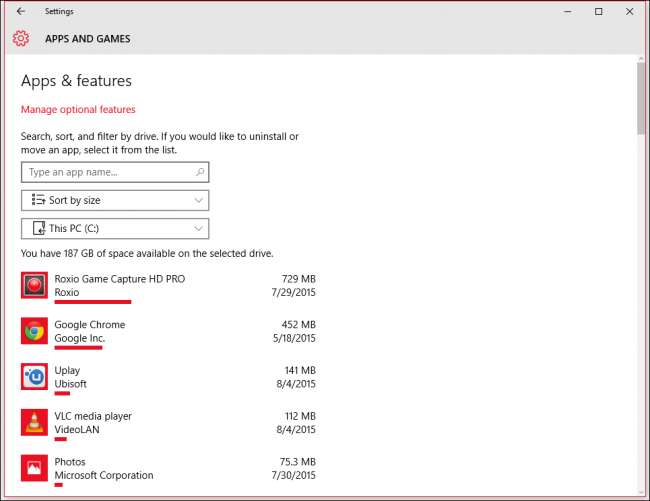Screen dimensions: 650x501
Task: Click the VideoLAN publisher text
Action: 77,430
